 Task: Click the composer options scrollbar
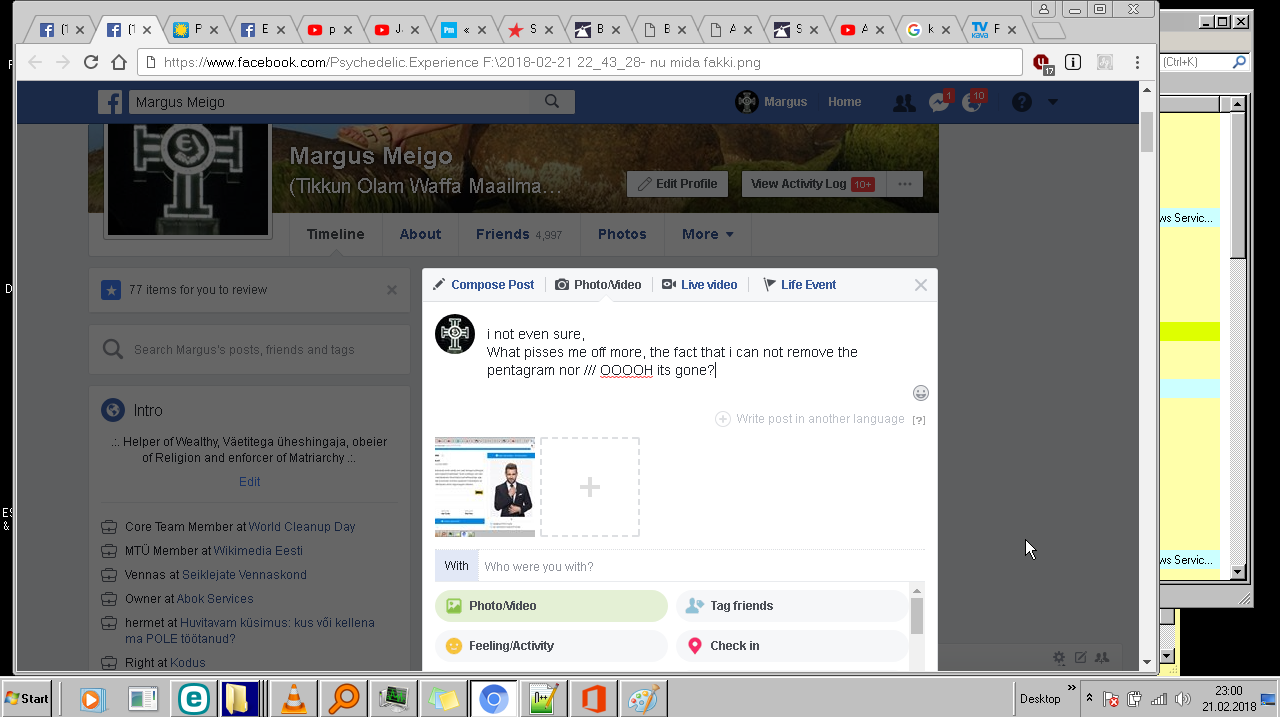tap(917, 616)
